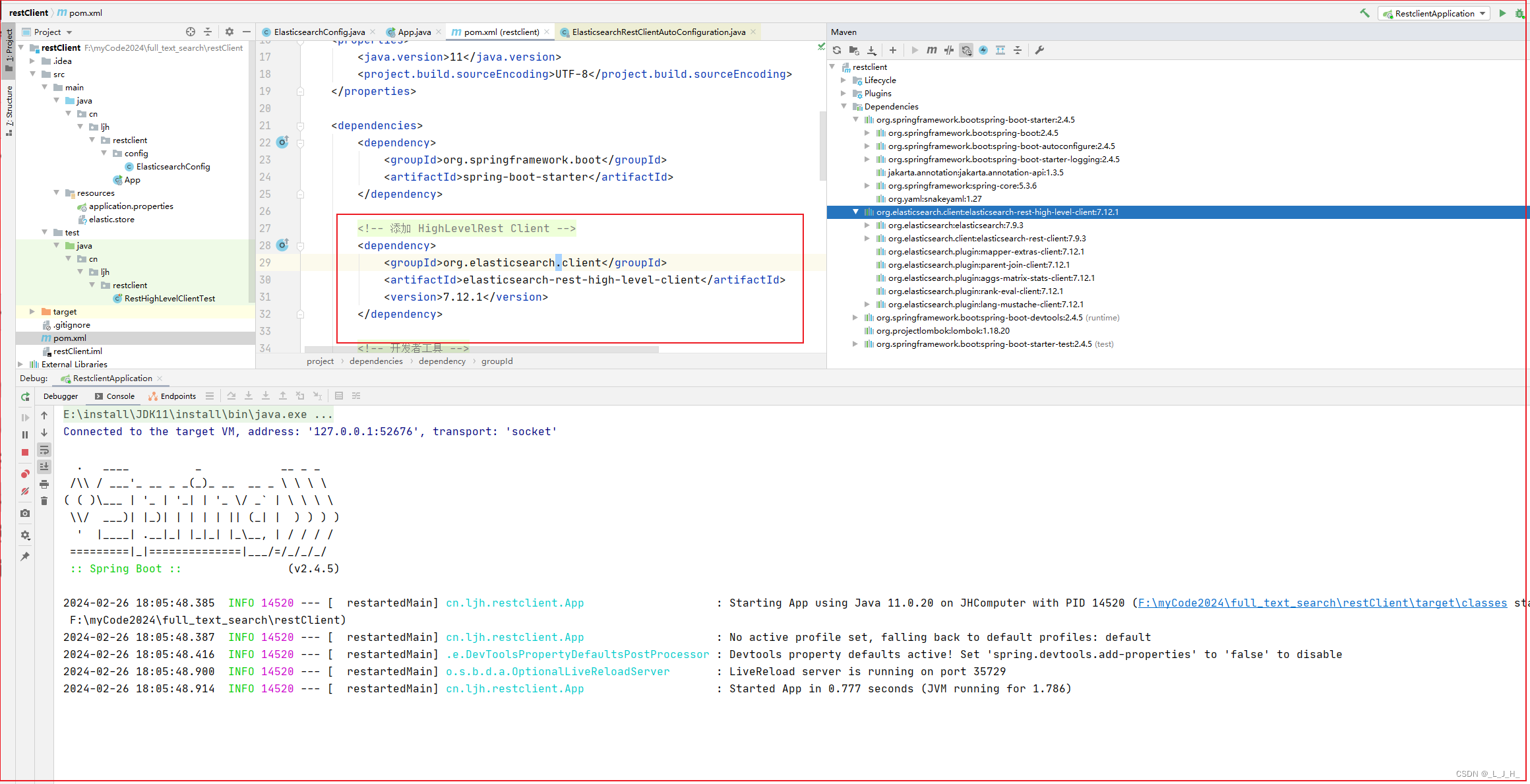This screenshot has height=784, width=1530.
Task: Show Maven dependencies diagram icon
Action: [x=1000, y=50]
